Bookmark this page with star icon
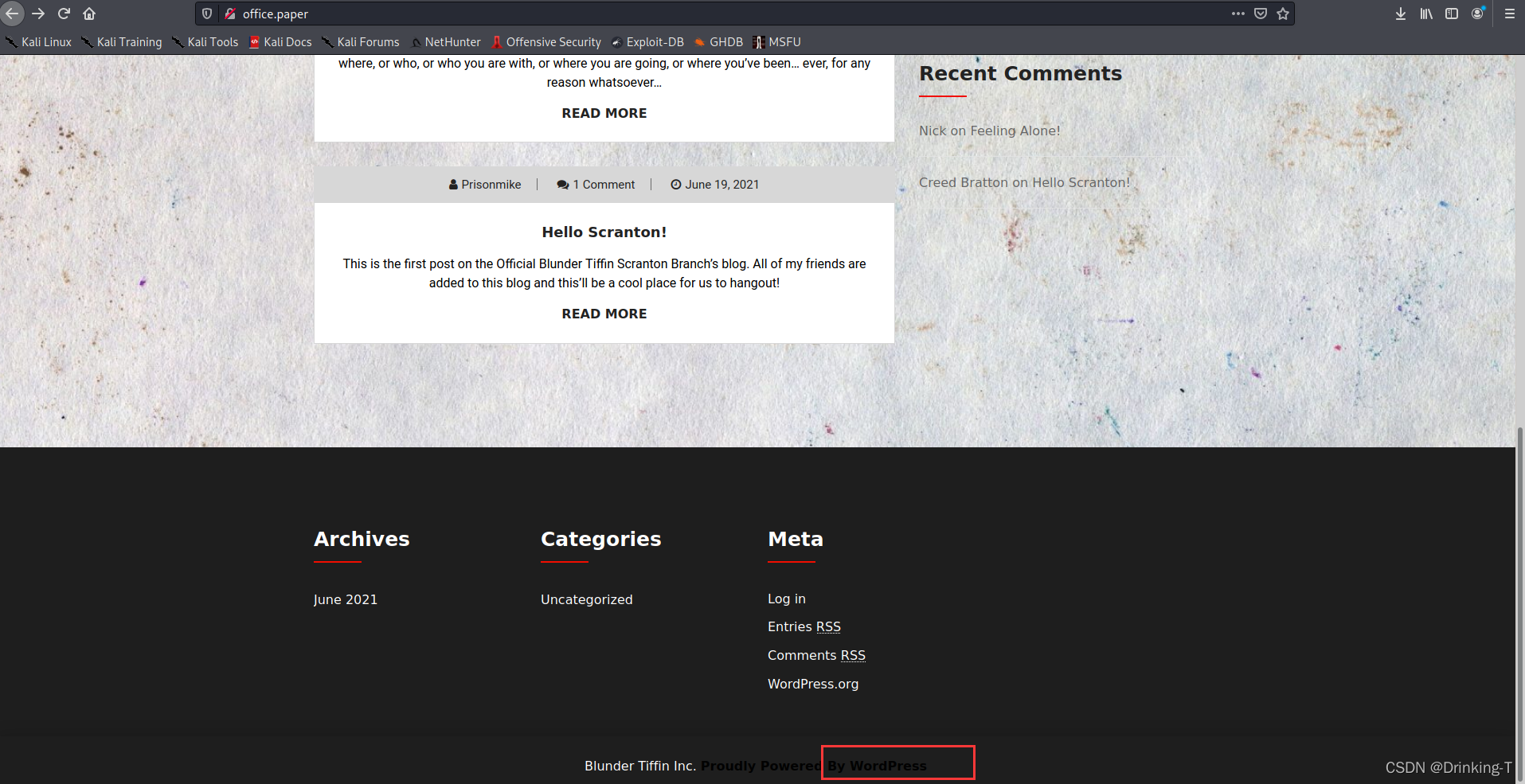 (1283, 14)
